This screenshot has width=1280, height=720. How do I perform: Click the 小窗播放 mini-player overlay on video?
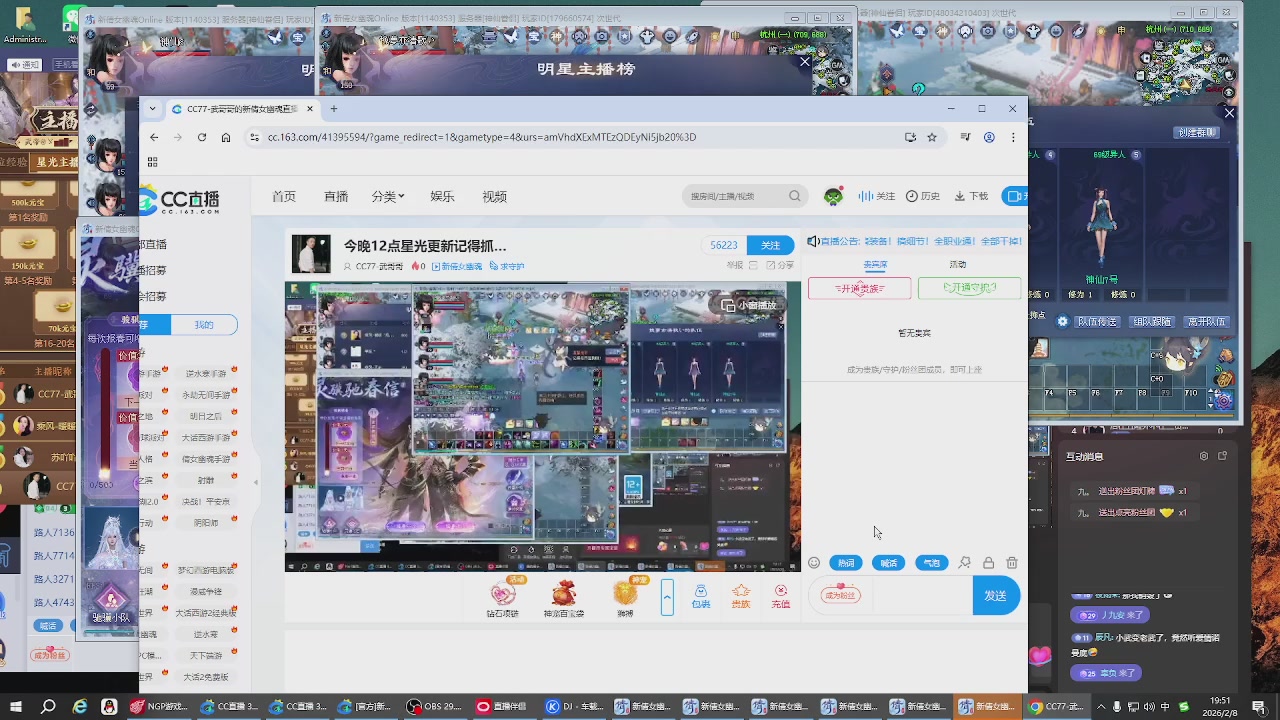(x=749, y=305)
